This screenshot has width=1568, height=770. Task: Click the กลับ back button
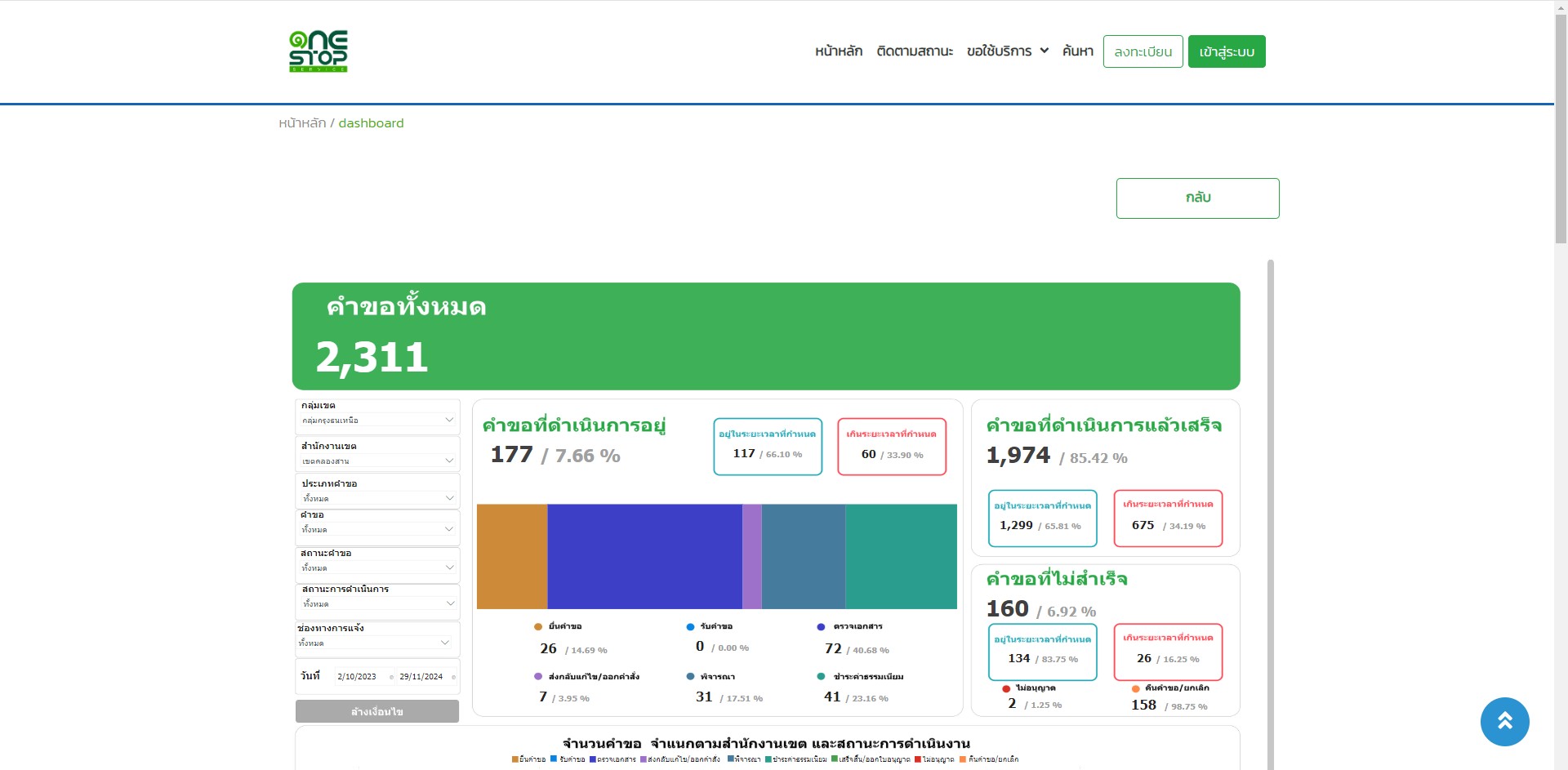pos(1197,198)
